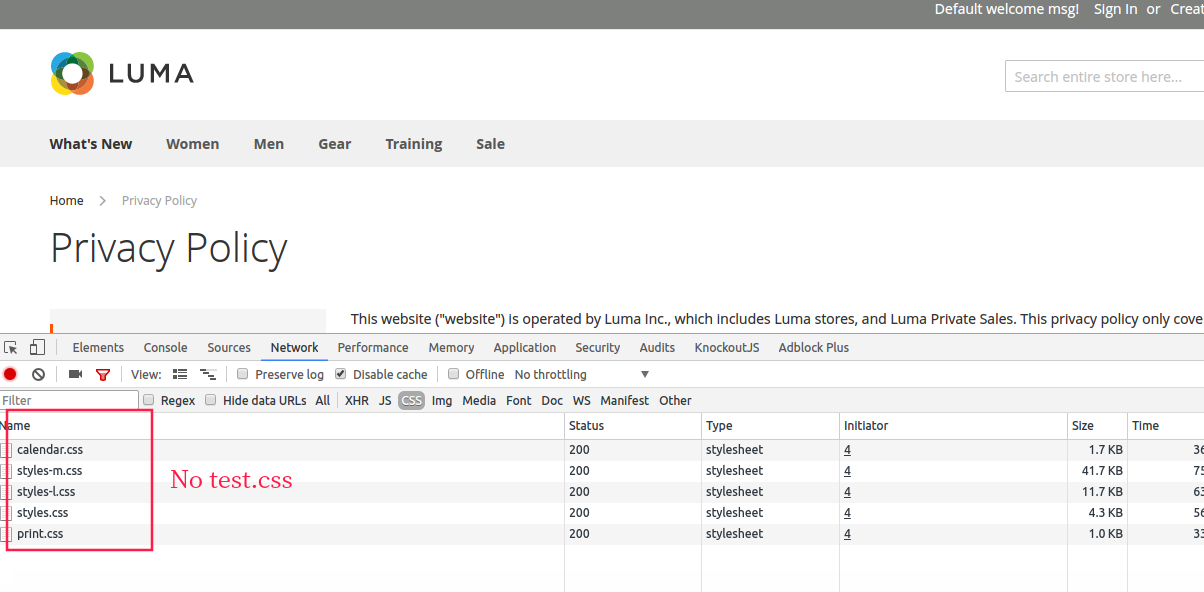1204x592 pixels.
Task: Click the Home breadcrumb link
Action: point(67,201)
